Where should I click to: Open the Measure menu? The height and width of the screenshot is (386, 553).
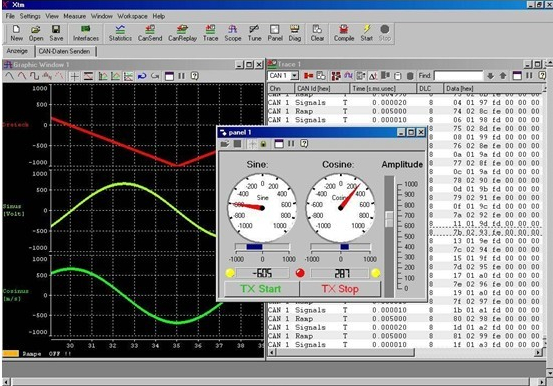point(74,16)
